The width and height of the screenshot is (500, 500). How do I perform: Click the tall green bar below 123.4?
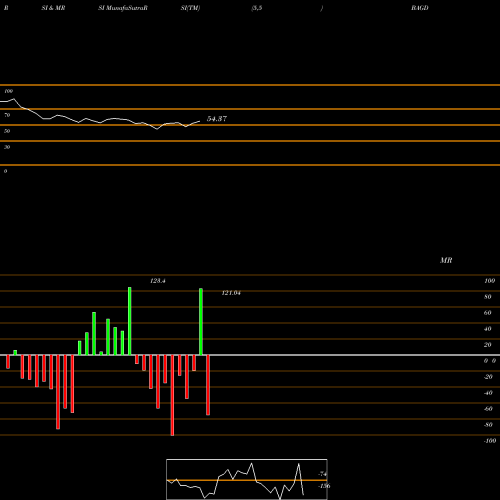[130, 321]
